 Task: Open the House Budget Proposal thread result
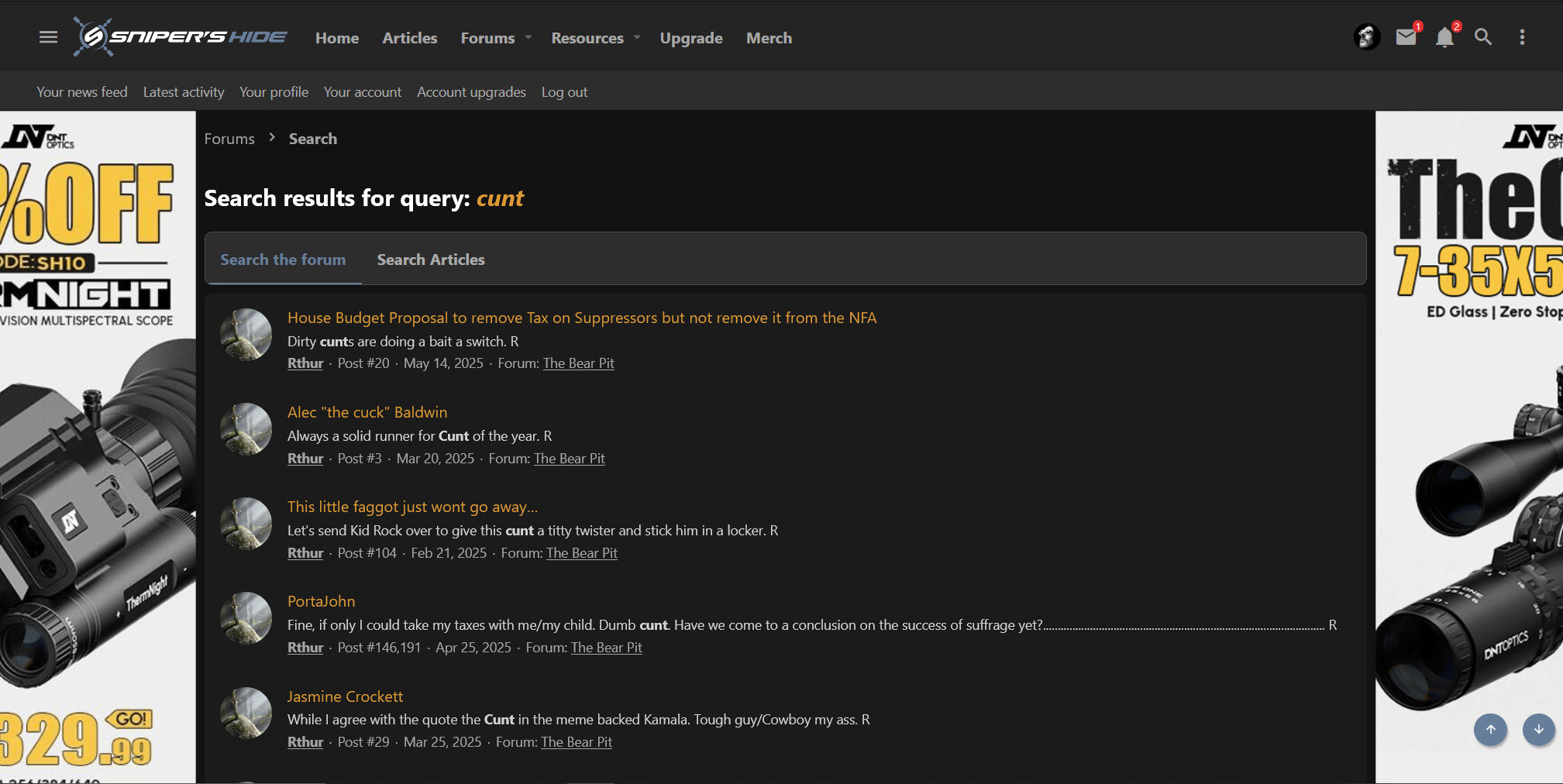click(x=581, y=318)
